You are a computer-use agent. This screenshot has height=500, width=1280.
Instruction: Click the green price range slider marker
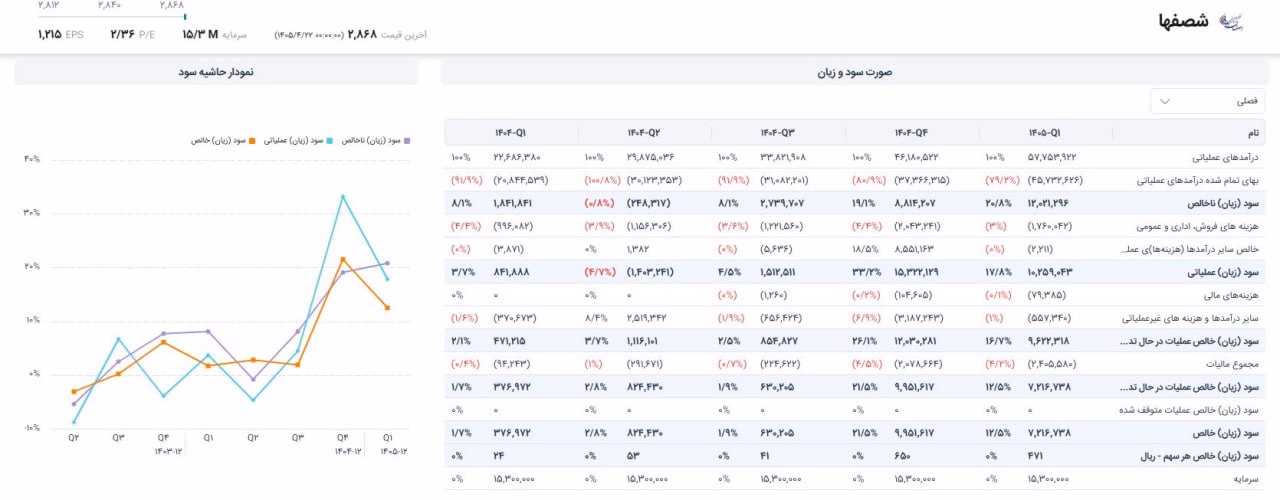coord(185,16)
